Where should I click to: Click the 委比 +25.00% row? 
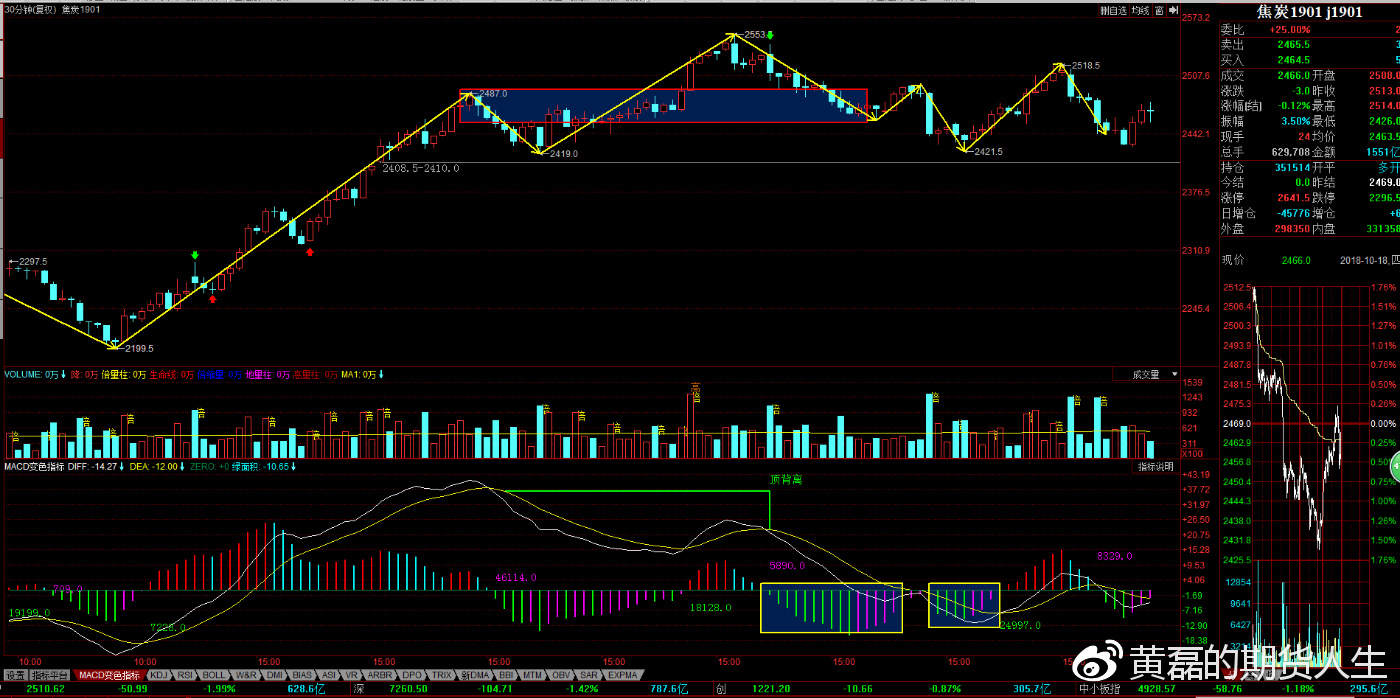click(1309, 30)
